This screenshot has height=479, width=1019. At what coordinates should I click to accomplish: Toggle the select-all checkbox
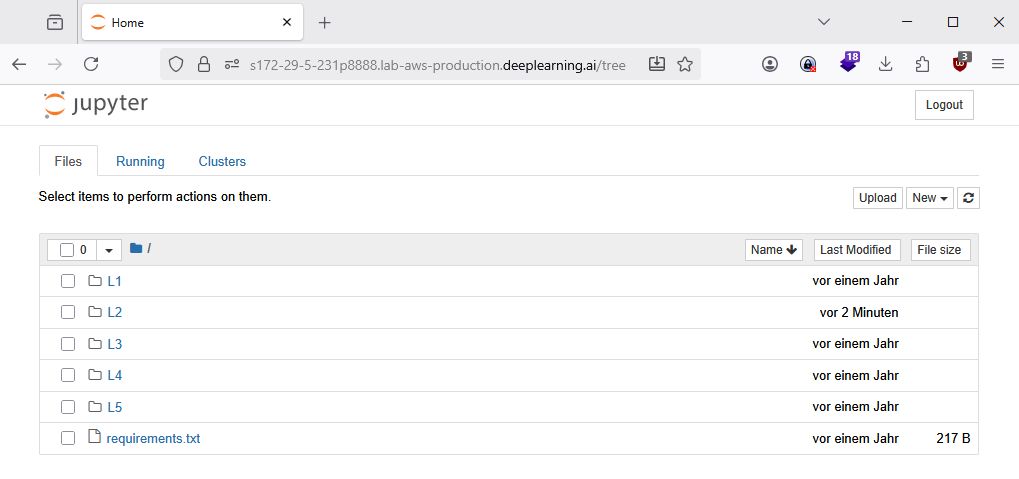(x=67, y=250)
